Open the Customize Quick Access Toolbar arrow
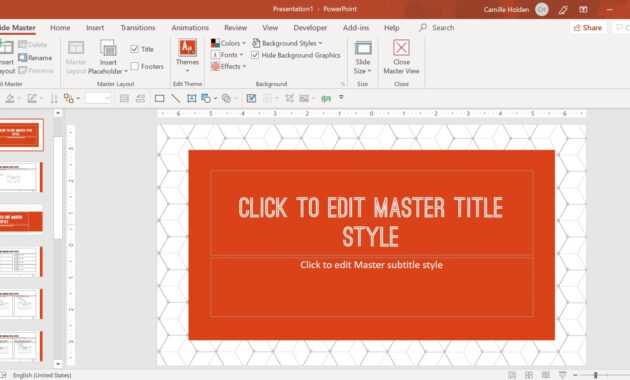Screen dimensions: 630x380 coord(341,98)
